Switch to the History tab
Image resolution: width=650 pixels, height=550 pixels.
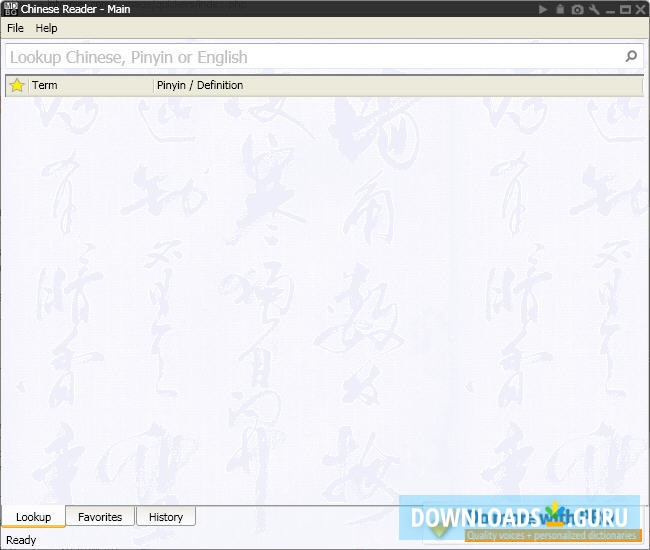[166, 516]
